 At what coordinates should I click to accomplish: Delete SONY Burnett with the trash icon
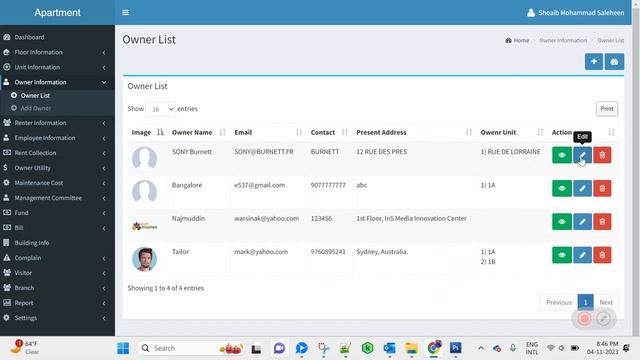pyautogui.click(x=602, y=155)
